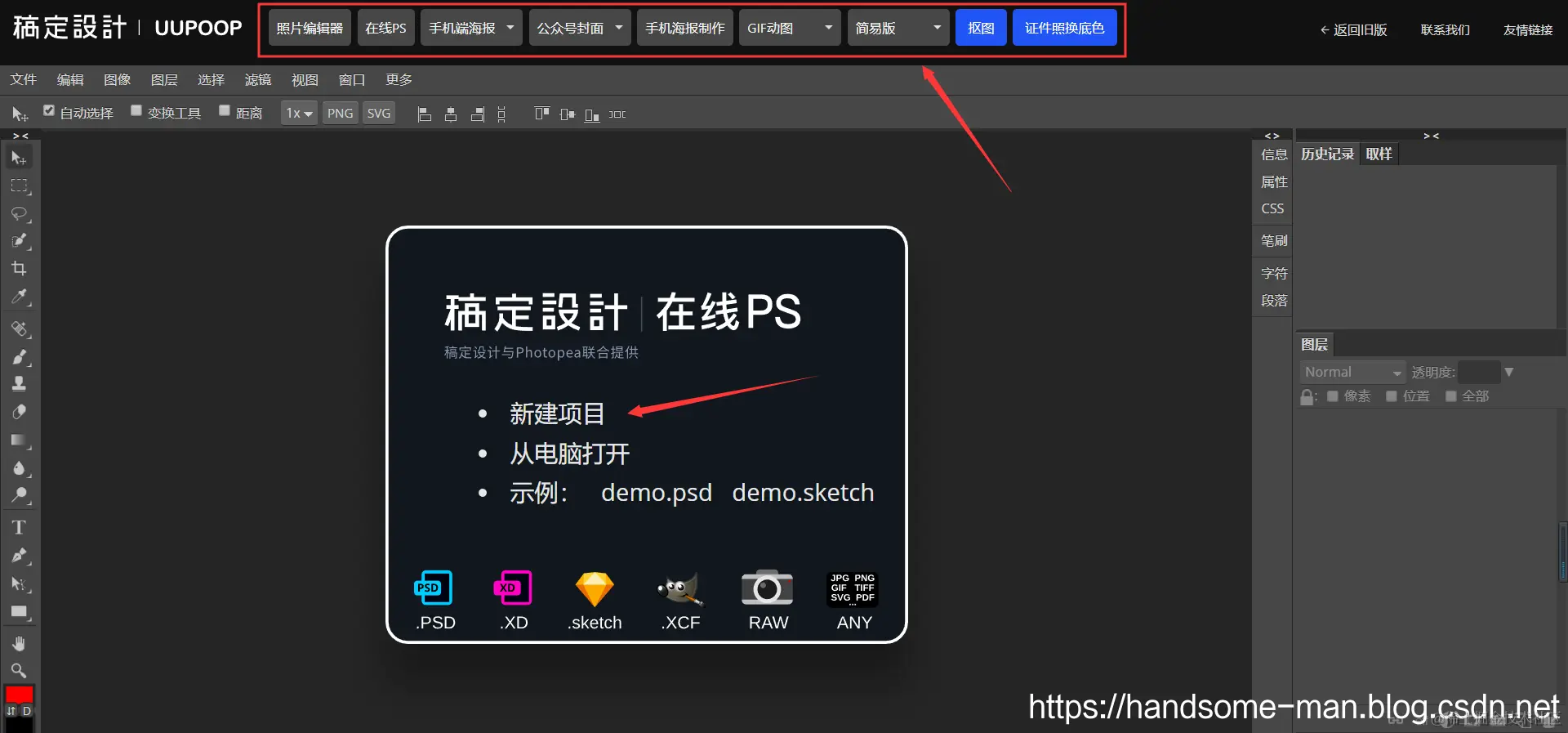This screenshot has height=733, width=1568.
Task: Select the Pen tool
Action: [19, 556]
